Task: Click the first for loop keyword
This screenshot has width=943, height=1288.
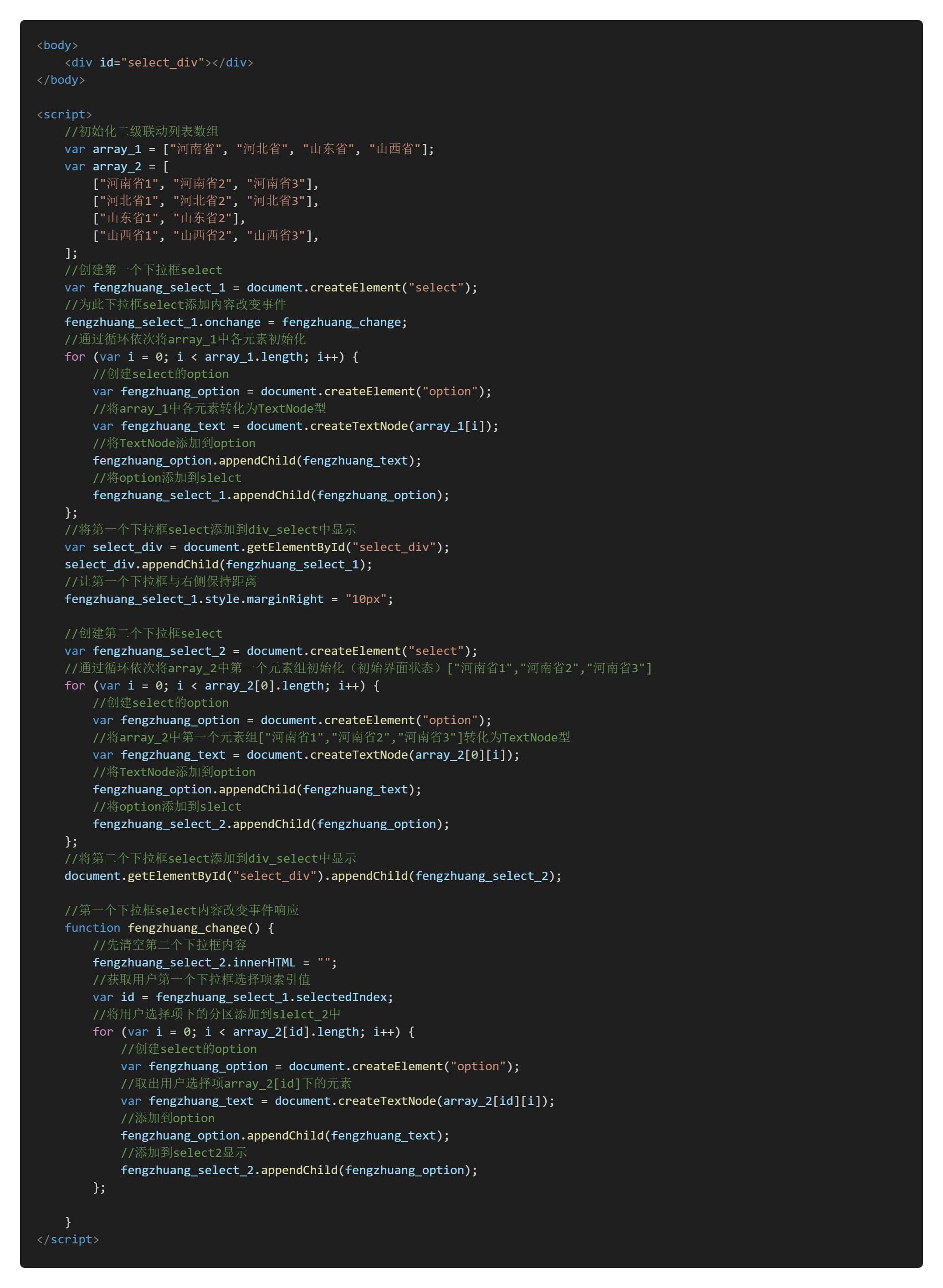Action: [75, 357]
